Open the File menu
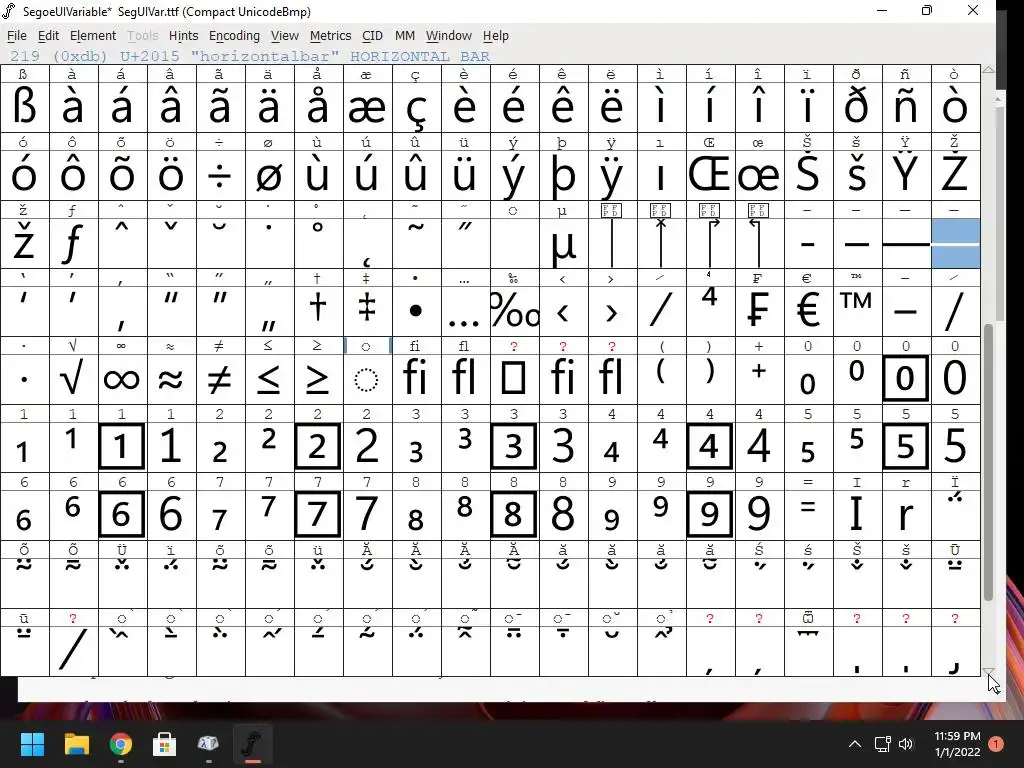Screen dimensions: 1024x768 tap(17, 36)
